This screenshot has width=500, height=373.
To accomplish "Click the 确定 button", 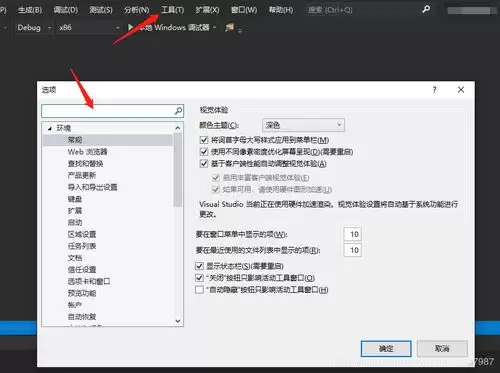I will coord(386,349).
